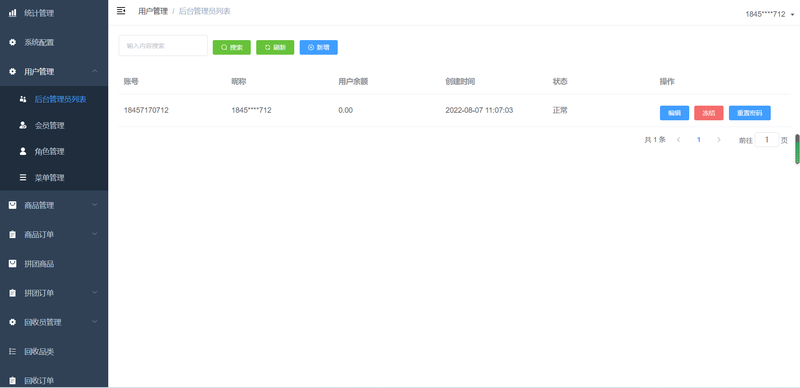
Task: Click the gear icon beside 用户管理
Action: click(13, 72)
